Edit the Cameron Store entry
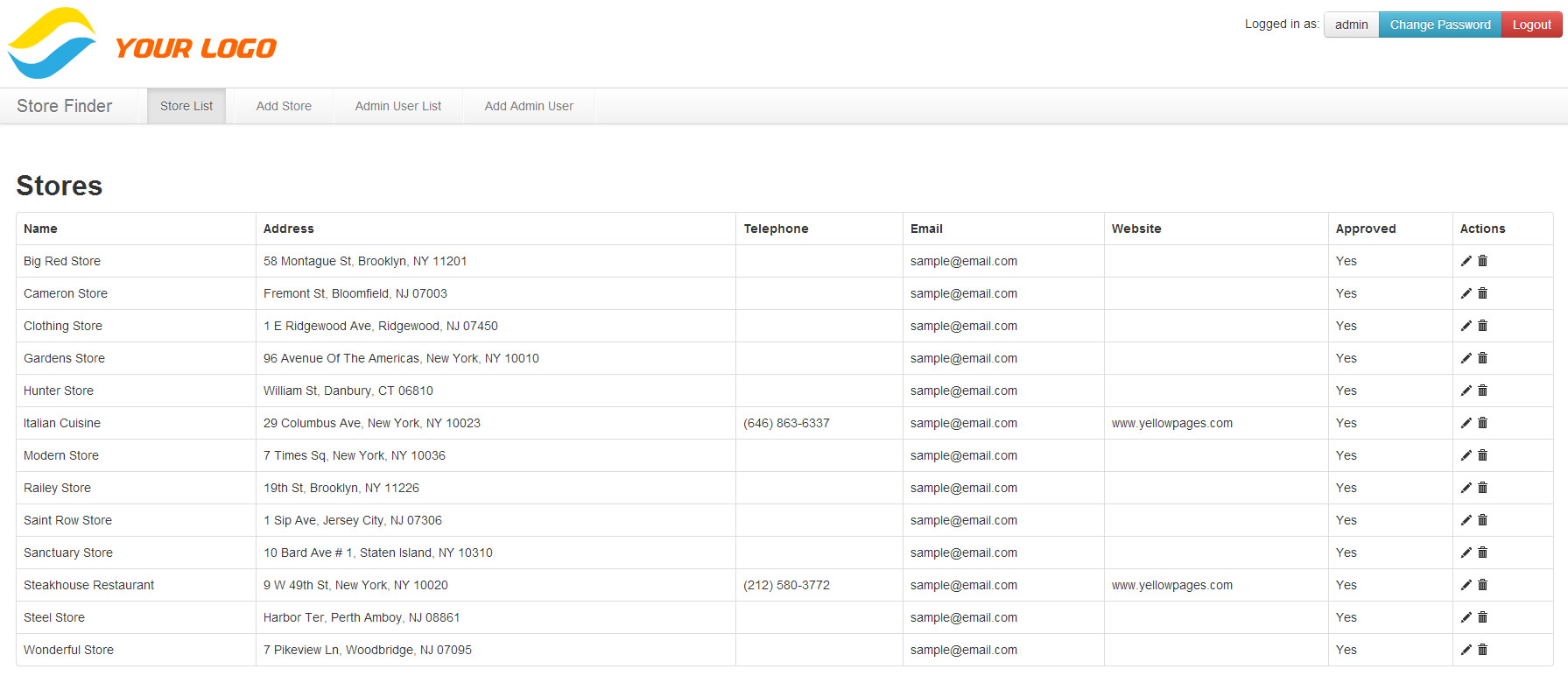This screenshot has height=676, width=1568. [x=1466, y=293]
